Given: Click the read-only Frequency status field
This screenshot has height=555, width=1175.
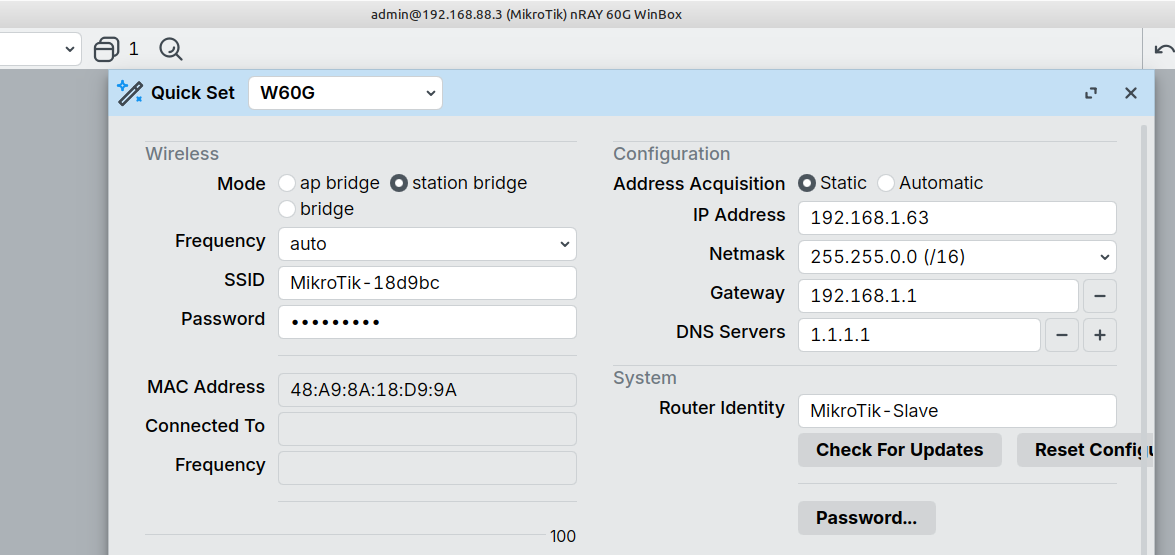Looking at the screenshot, I should tap(427, 467).
